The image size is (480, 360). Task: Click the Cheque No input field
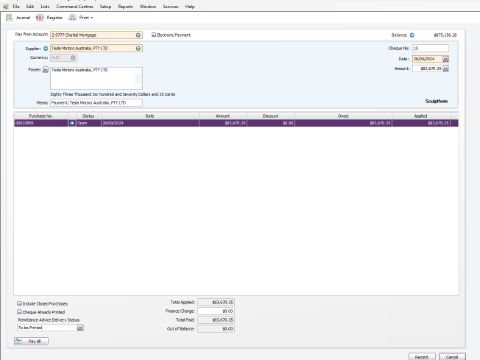click(x=430, y=48)
